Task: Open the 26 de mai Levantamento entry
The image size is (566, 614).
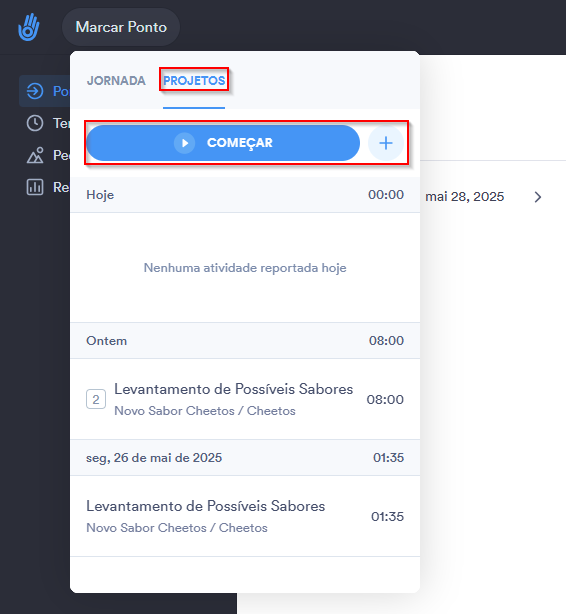Action: [x=245, y=516]
